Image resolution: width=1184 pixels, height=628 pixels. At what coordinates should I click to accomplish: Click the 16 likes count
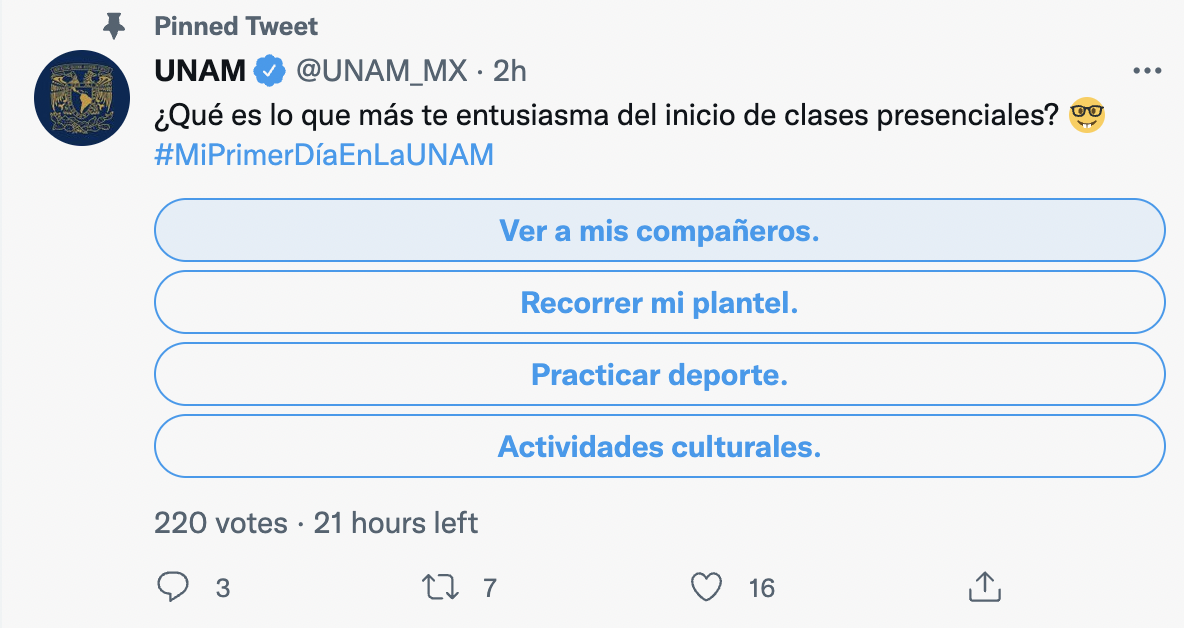click(762, 588)
